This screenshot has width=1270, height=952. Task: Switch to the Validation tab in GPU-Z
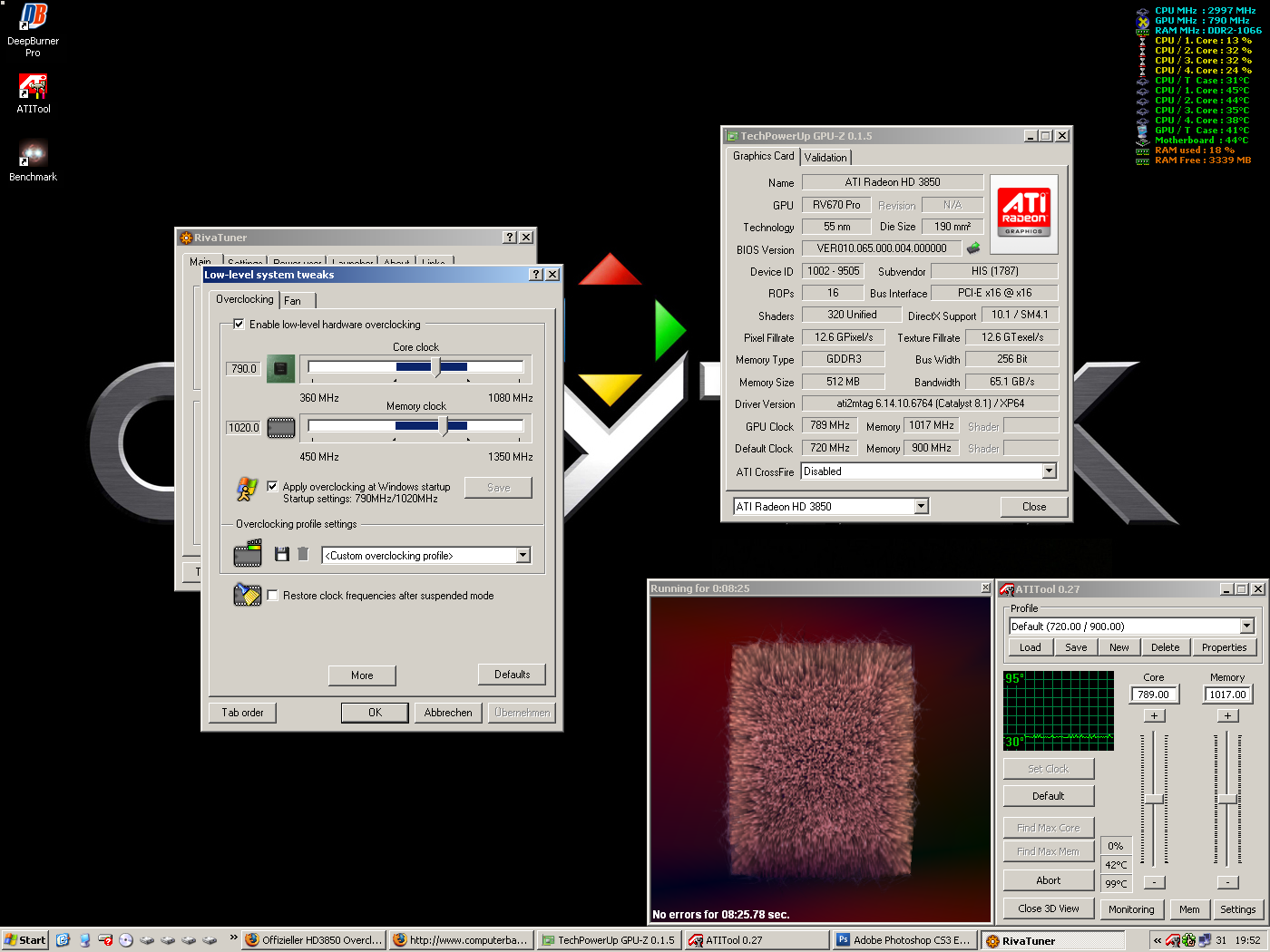tap(825, 157)
